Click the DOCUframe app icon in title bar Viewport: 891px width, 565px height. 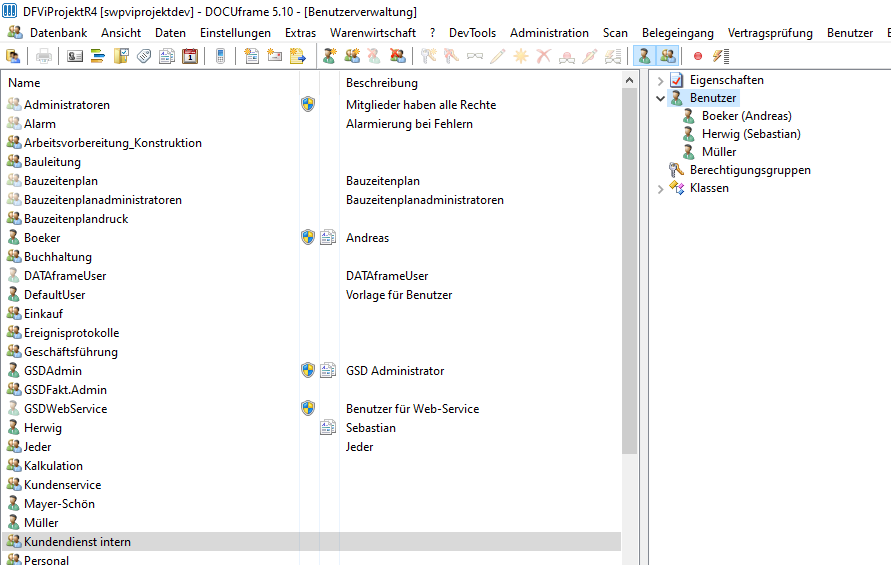[x=10, y=11]
